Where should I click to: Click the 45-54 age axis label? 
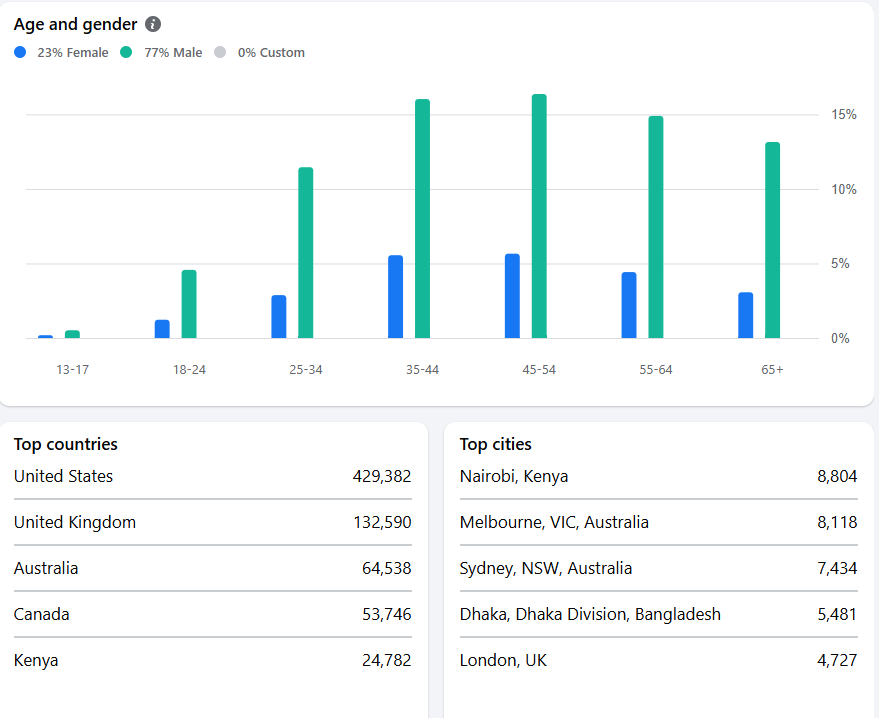tap(539, 370)
